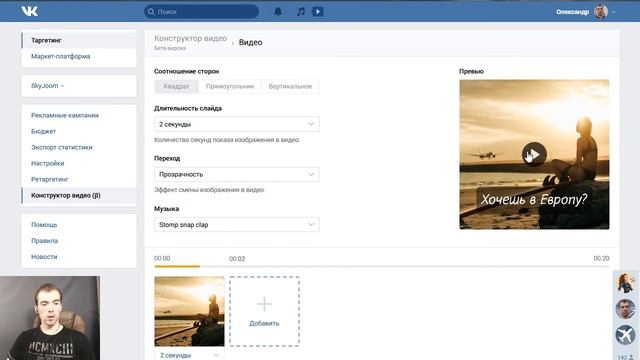Viewport: 640px width, 360px height.
Task: Open Настройки in sidebar
Action: [48, 163]
